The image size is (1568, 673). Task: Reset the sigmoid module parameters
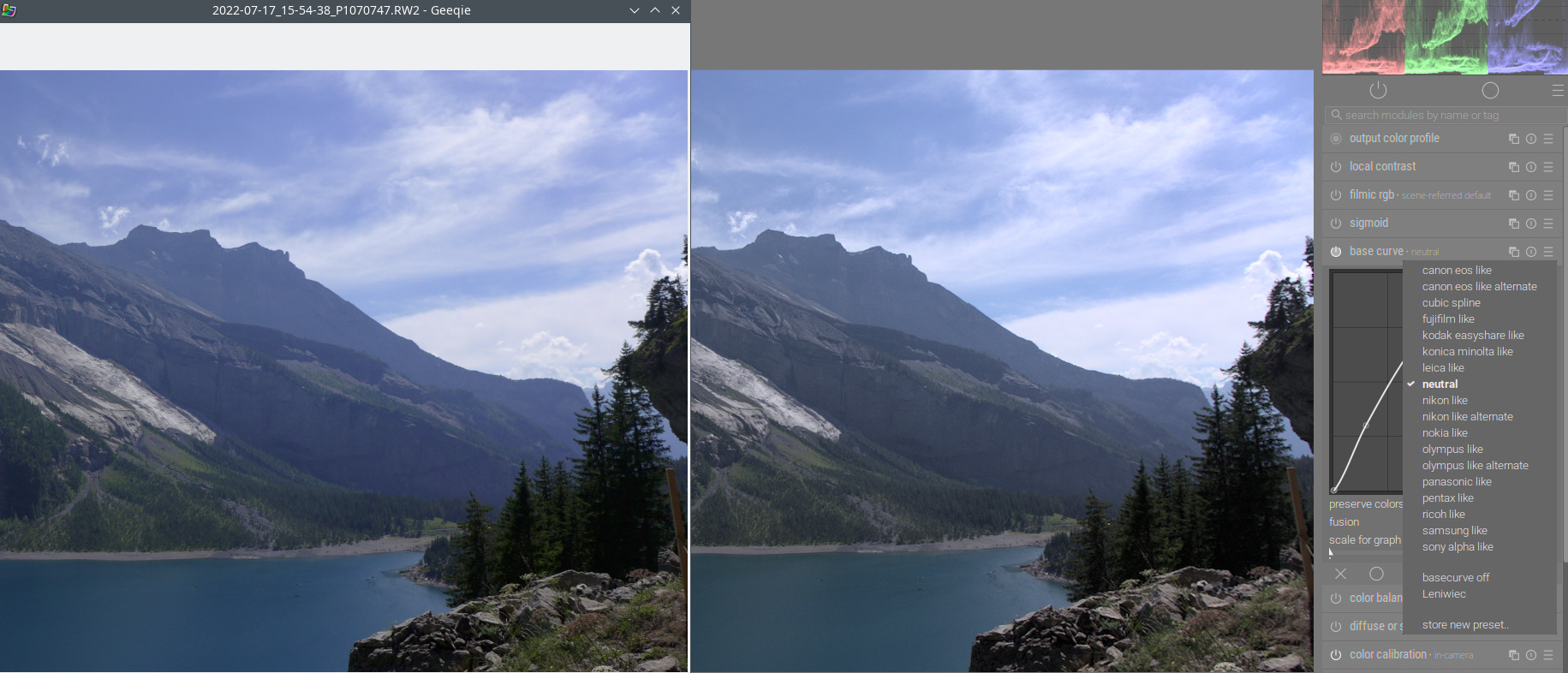1531,223
